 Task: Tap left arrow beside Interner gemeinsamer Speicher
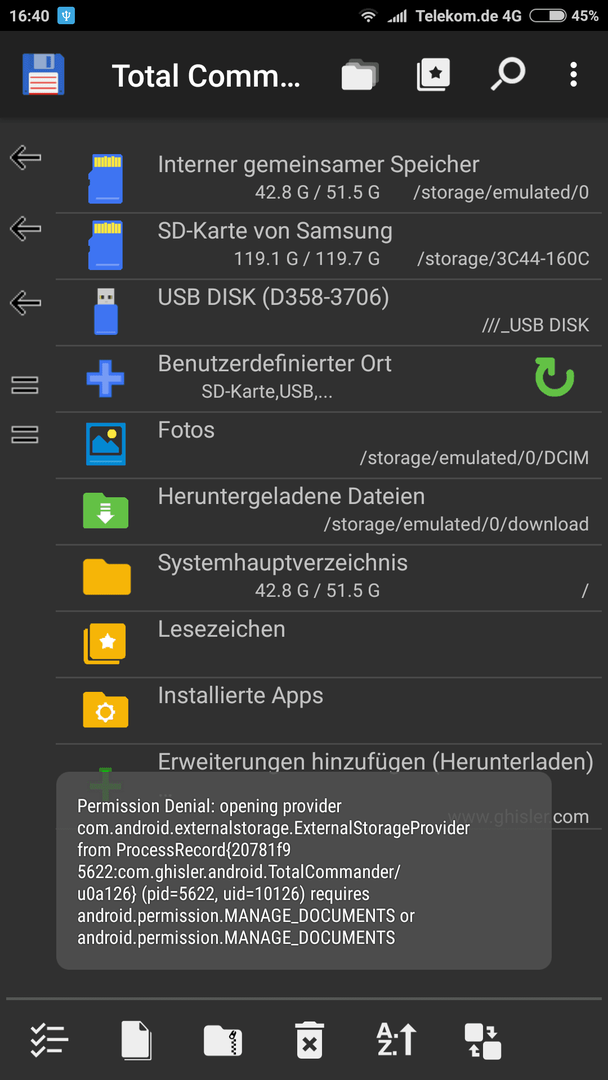[25, 157]
